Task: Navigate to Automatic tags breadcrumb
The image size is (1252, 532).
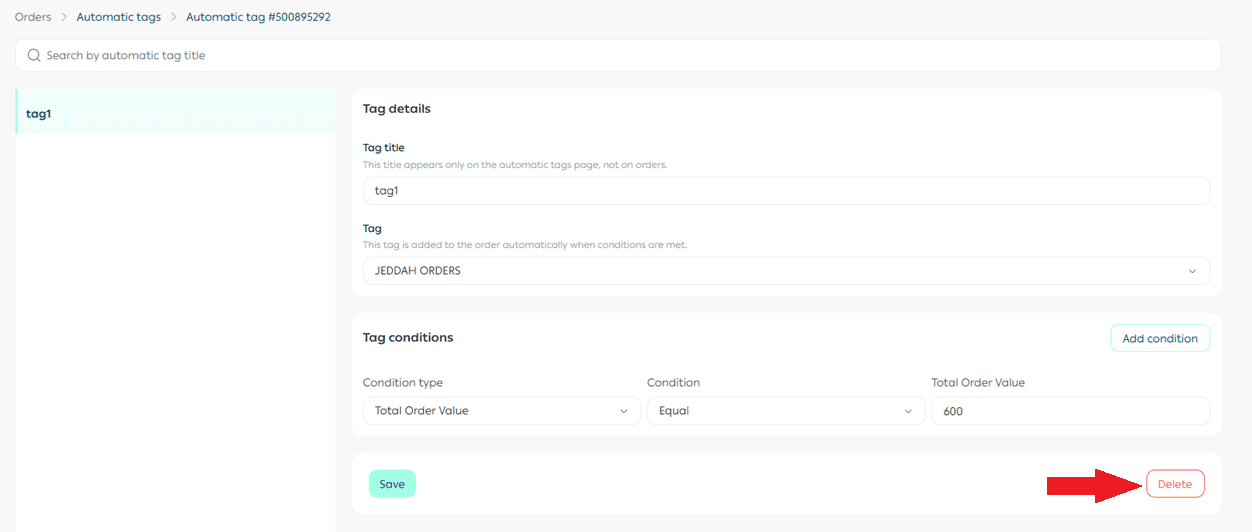Action: coord(118,17)
